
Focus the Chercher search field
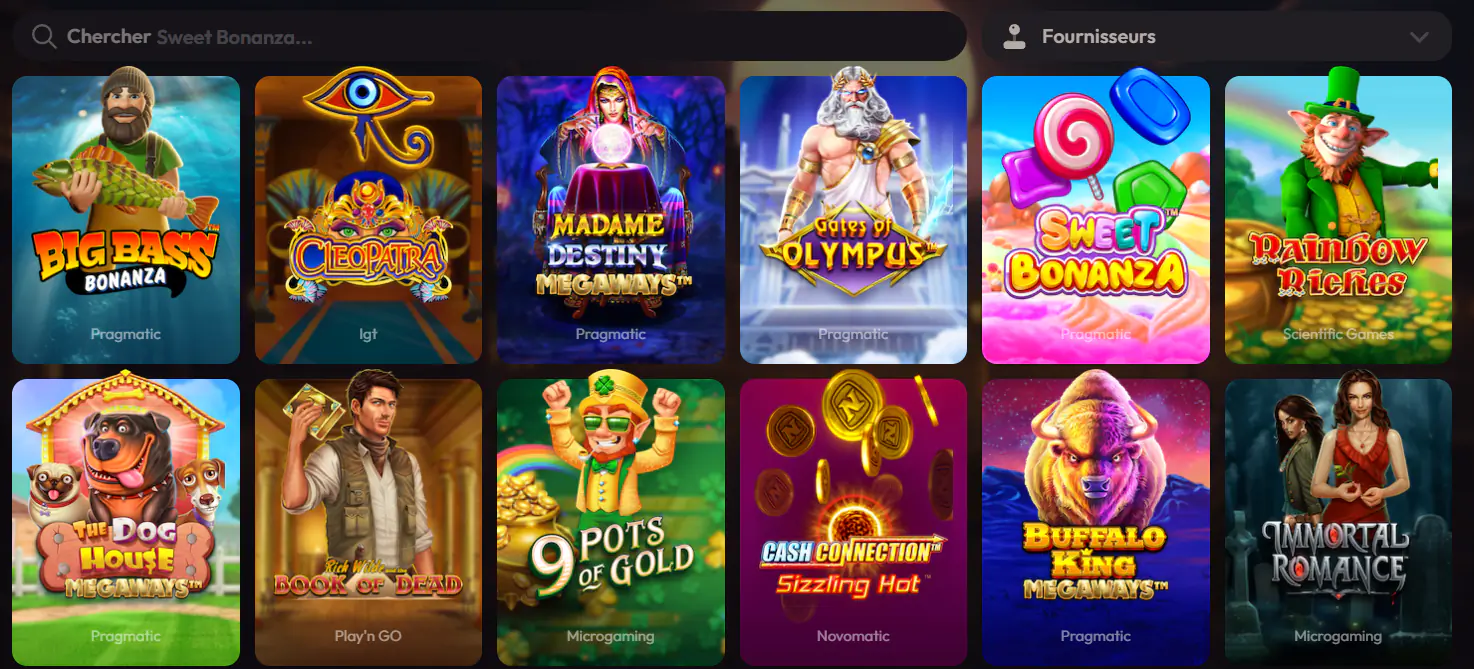(490, 36)
